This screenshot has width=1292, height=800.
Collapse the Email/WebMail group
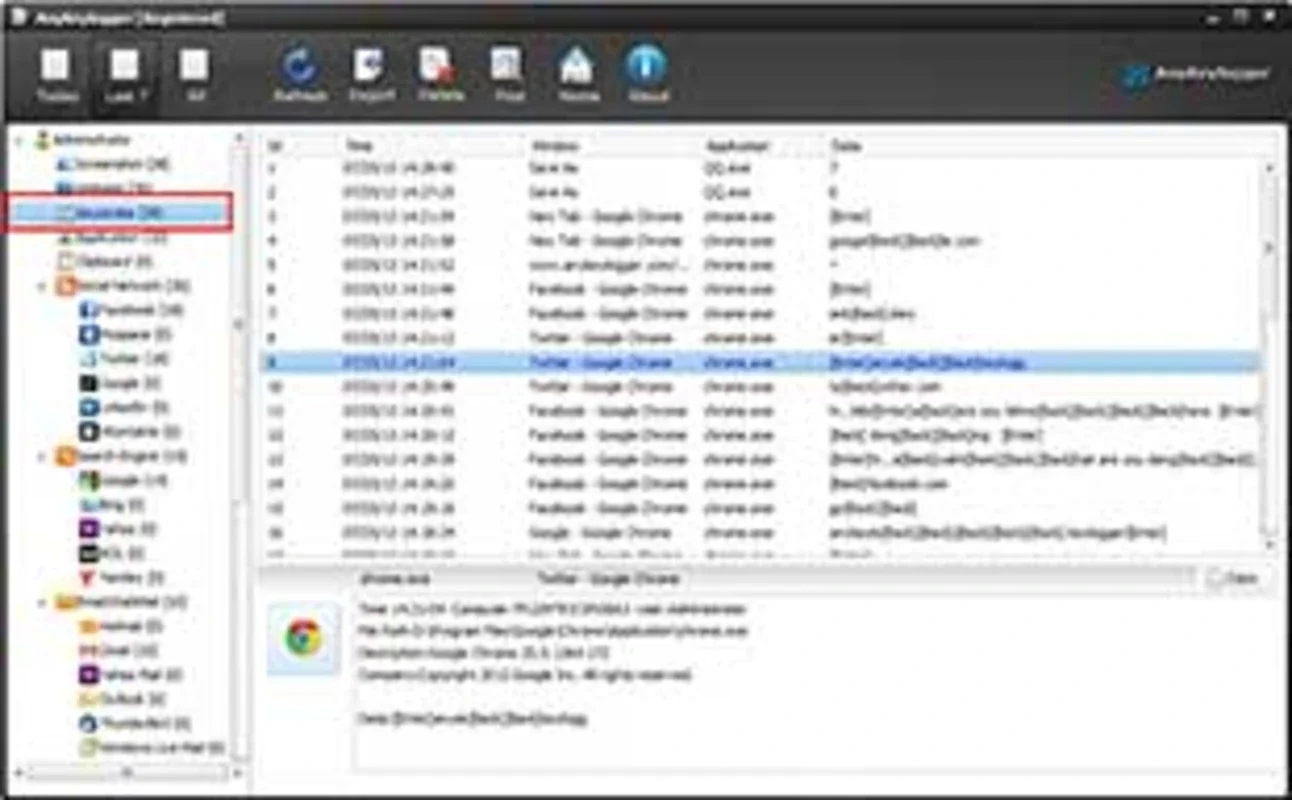(42, 603)
